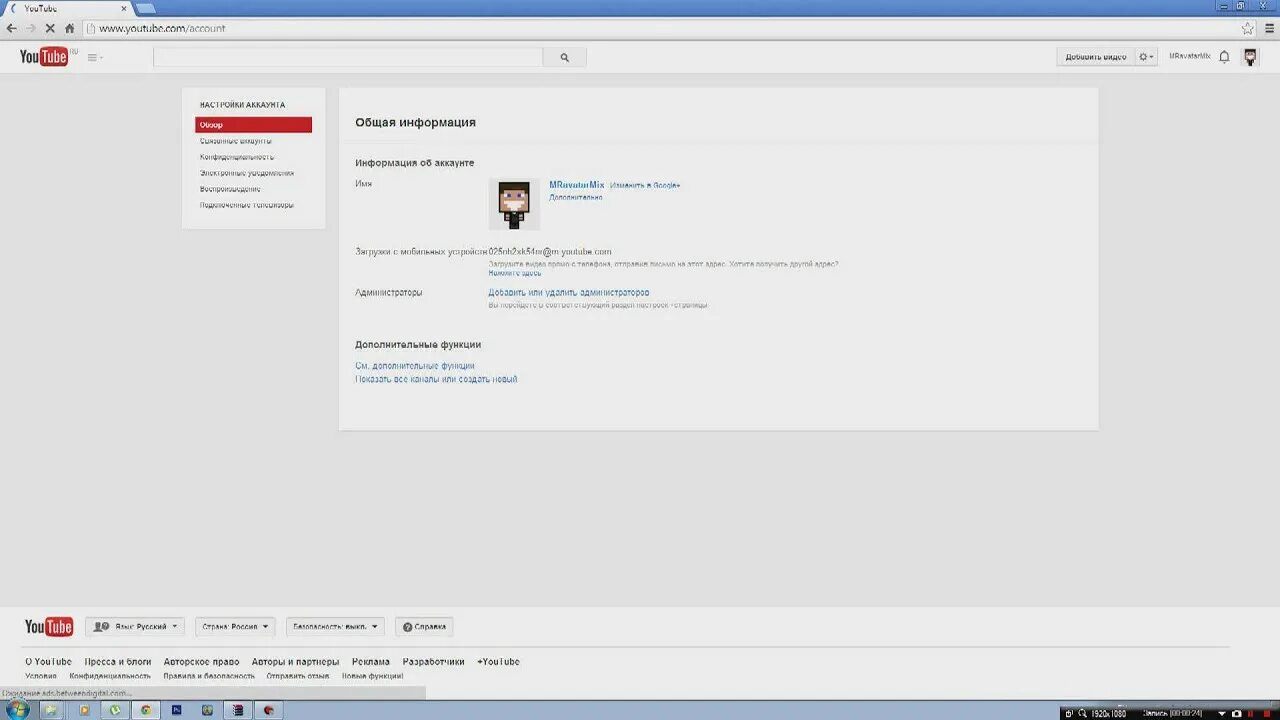Image resolution: width=1280 pixels, height=720 pixels.
Task: Click the О YouTube footer link
Action: [48, 662]
